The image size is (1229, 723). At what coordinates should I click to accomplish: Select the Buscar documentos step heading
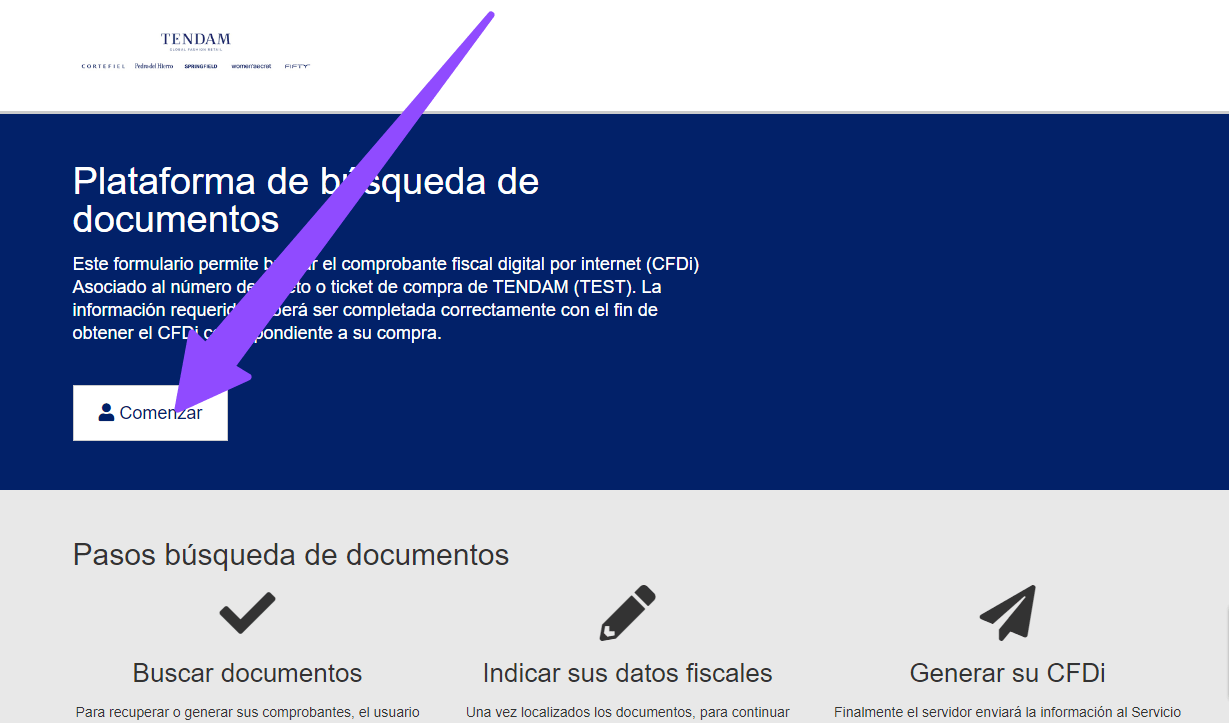(x=247, y=672)
